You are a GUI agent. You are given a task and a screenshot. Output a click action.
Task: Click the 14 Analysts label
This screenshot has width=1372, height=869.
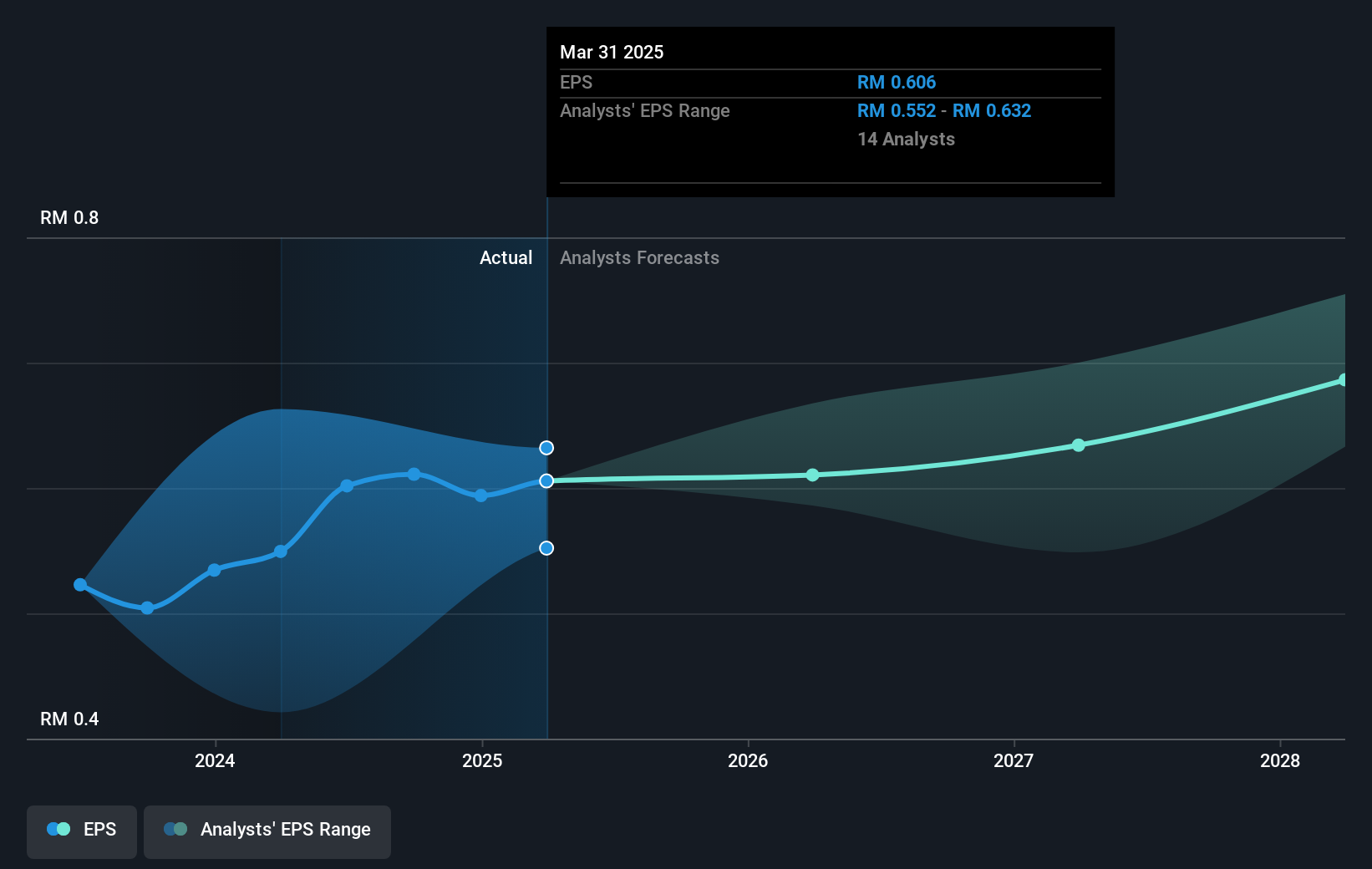click(x=906, y=139)
